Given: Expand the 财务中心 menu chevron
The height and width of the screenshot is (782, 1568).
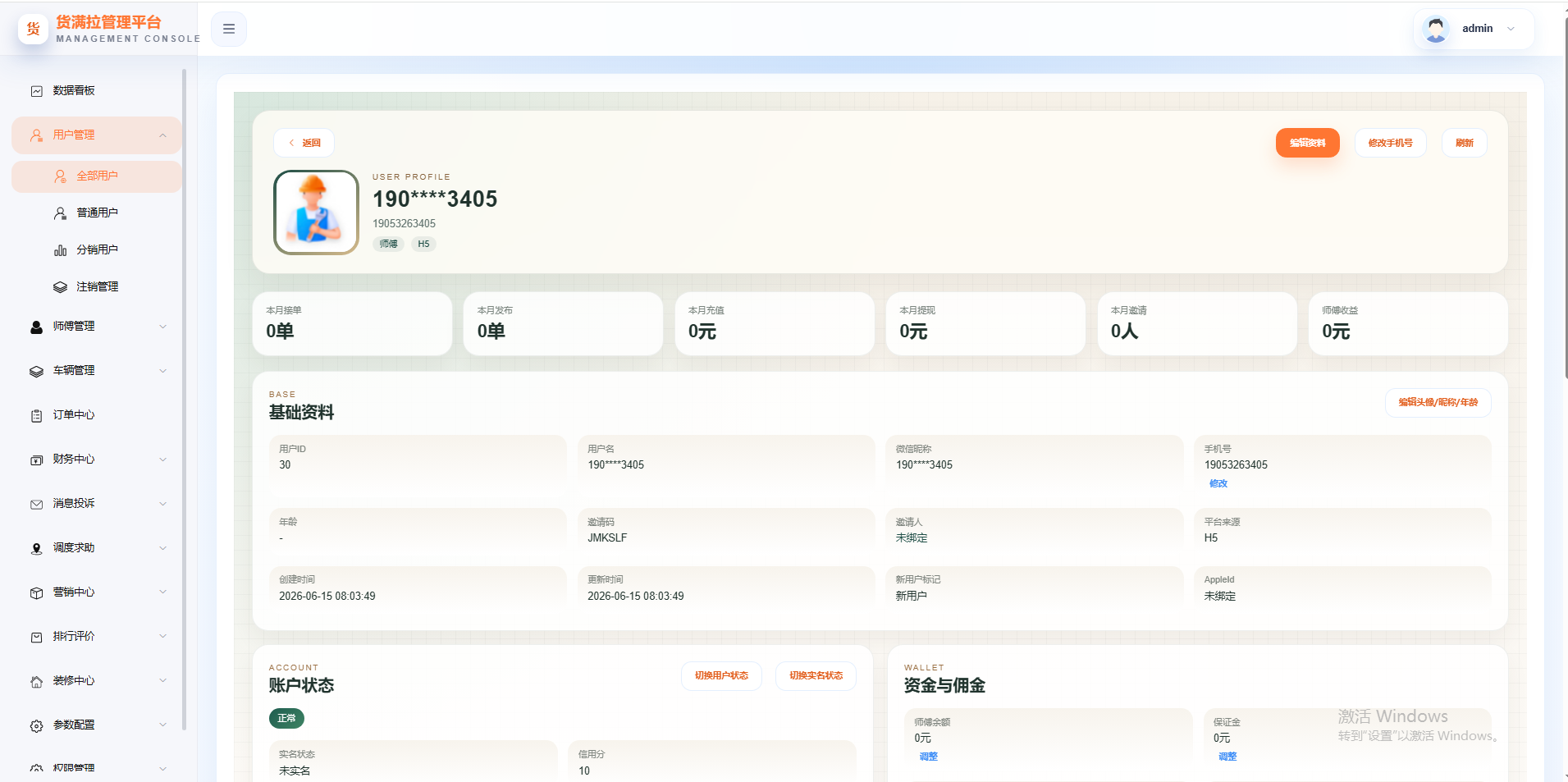Looking at the screenshot, I should [162, 460].
